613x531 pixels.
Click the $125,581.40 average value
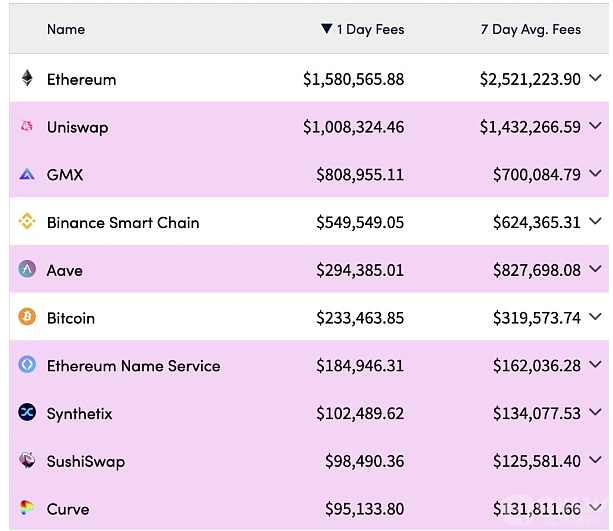(537, 461)
